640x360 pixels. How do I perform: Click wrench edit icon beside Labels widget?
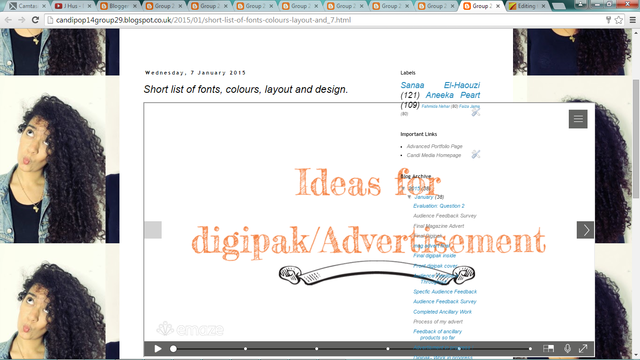(x=476, y=112)
